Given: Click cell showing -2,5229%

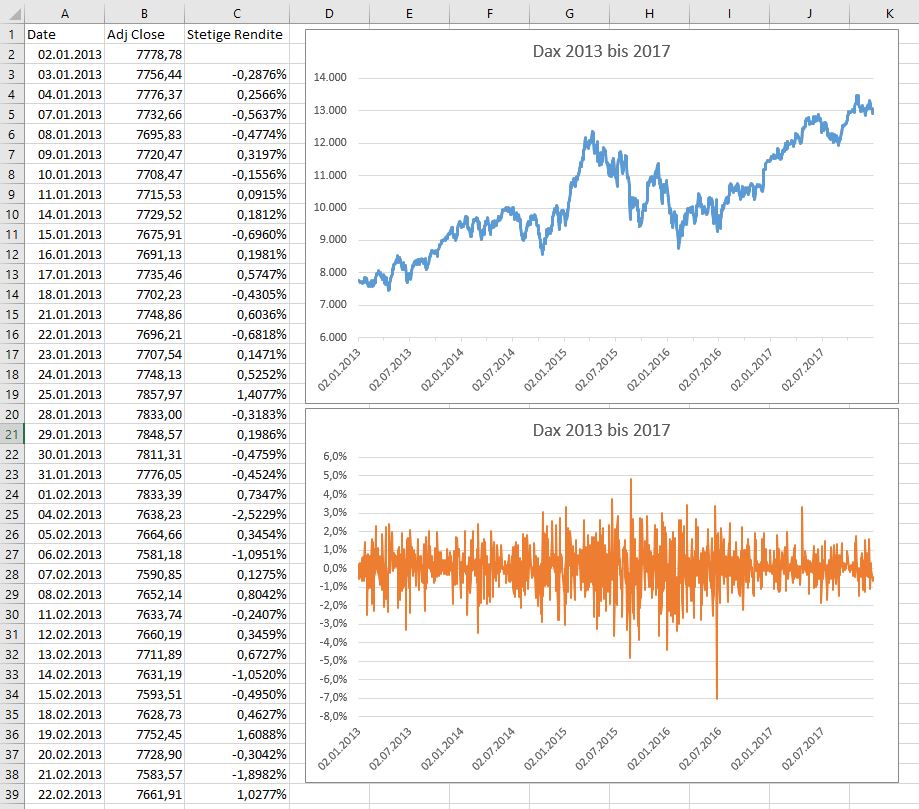Looking at the screenshot, I should coord(237,514).
